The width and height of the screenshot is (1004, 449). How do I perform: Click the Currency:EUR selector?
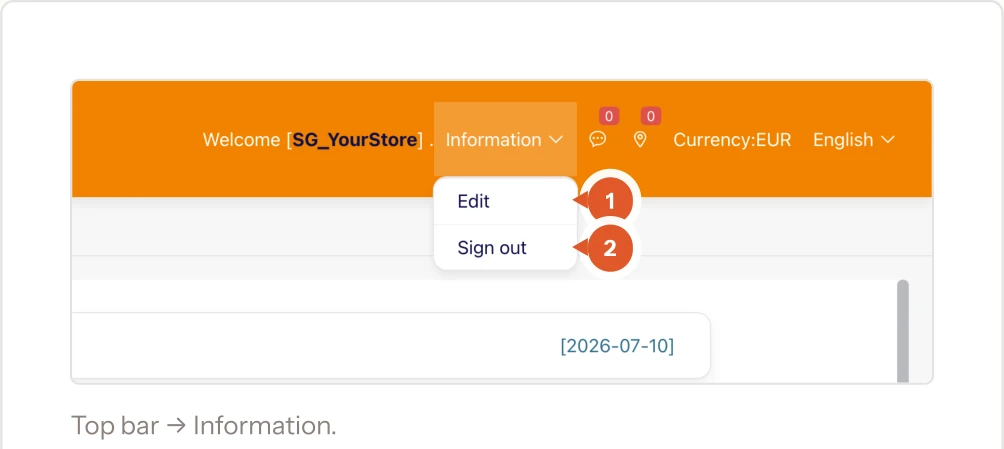pos(732,140)
